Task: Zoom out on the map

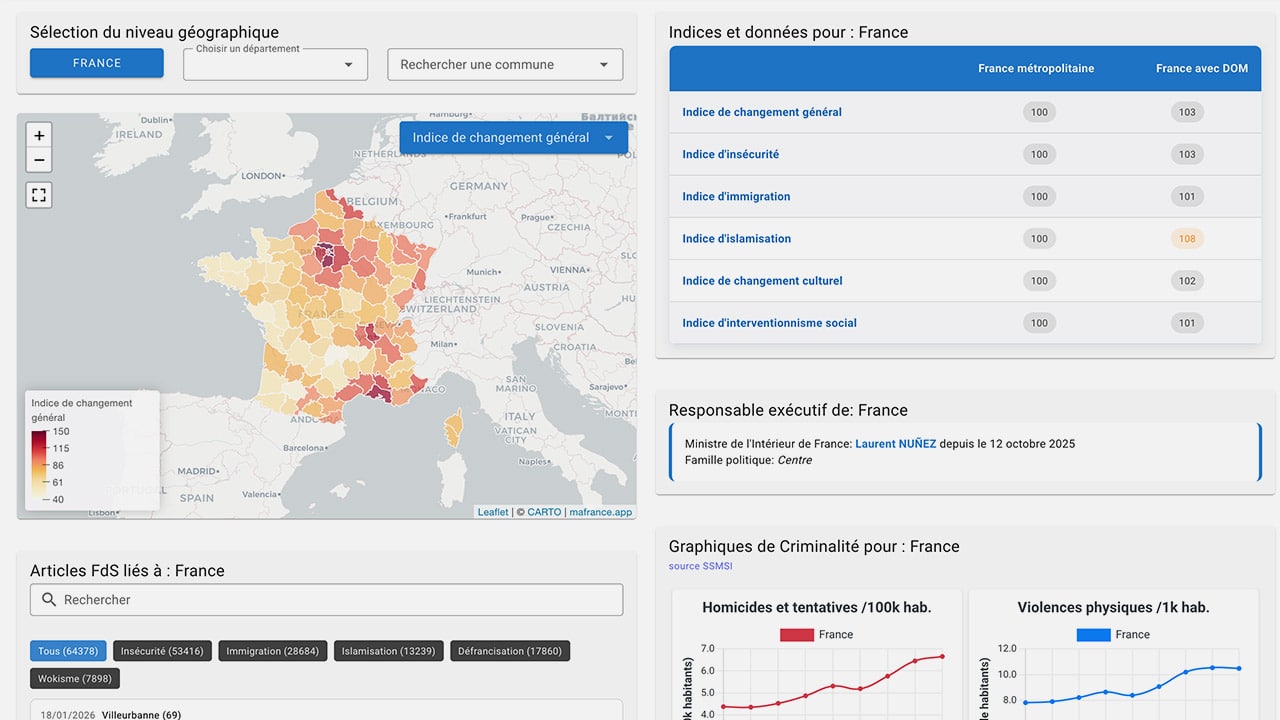Action: pyautogui.click(x=38, y=159)
